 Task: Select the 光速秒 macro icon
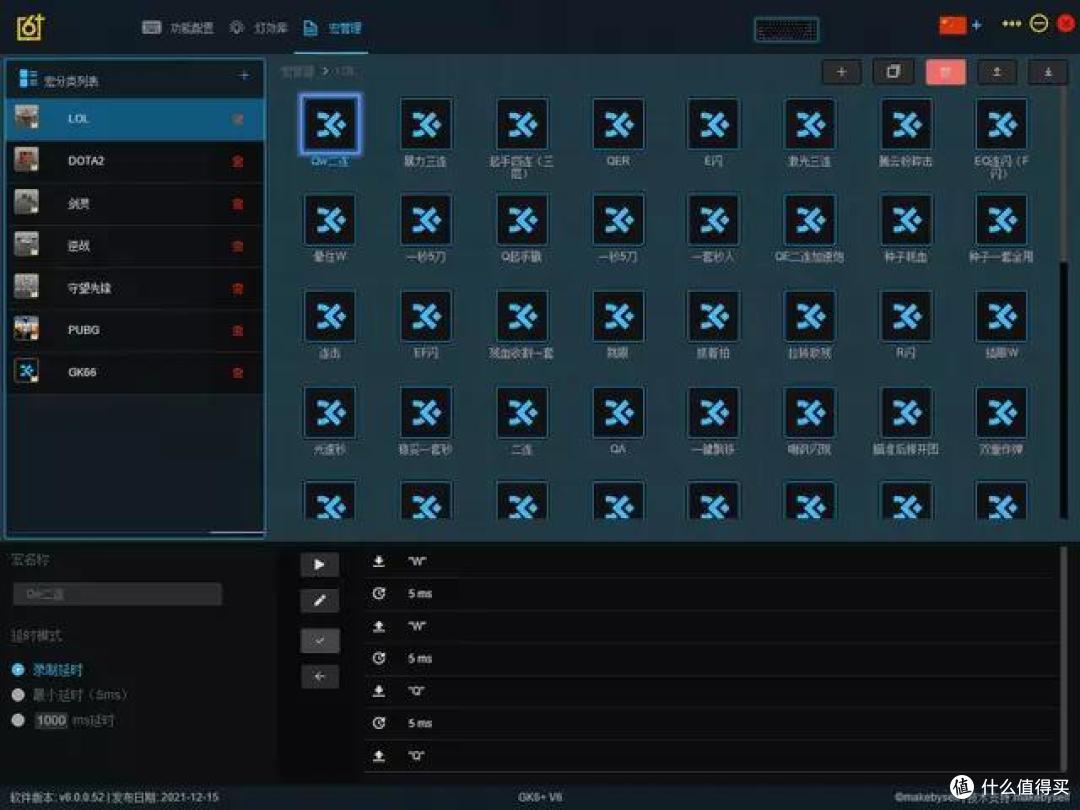pos(330,413)
